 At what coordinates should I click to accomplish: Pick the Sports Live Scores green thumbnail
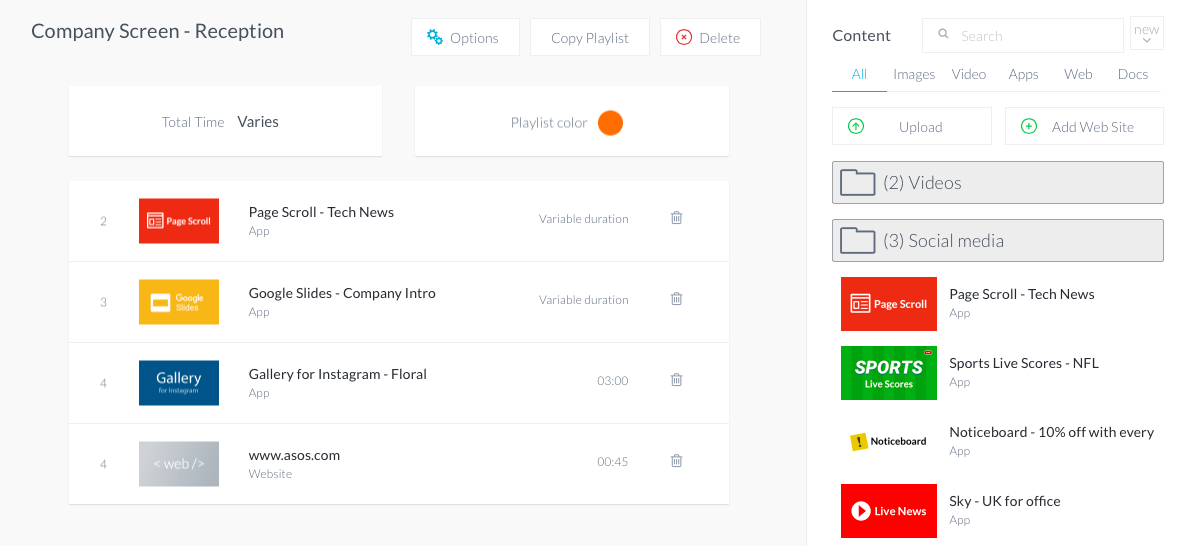pos(889,373)
